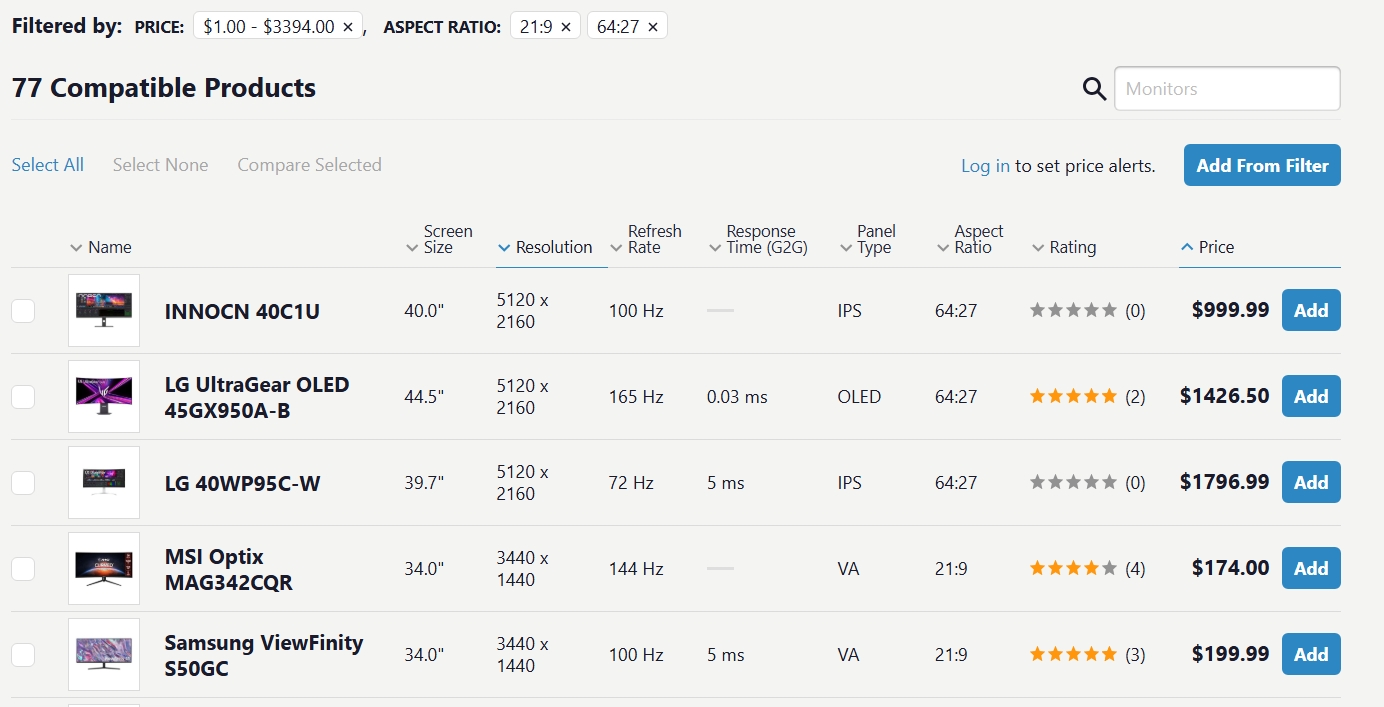Open the INNOCN 40C1U product name

242,311
